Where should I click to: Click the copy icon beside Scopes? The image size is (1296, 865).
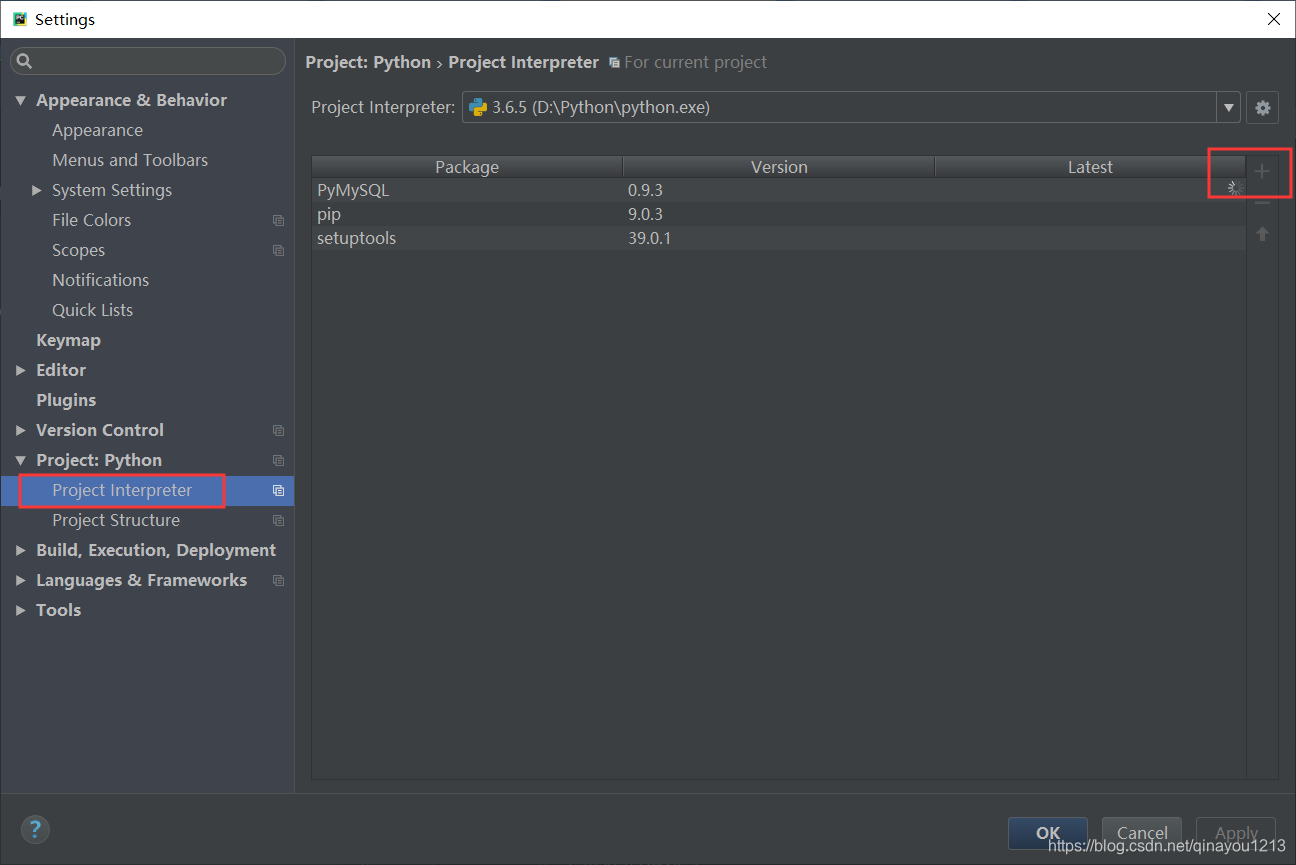278,250
